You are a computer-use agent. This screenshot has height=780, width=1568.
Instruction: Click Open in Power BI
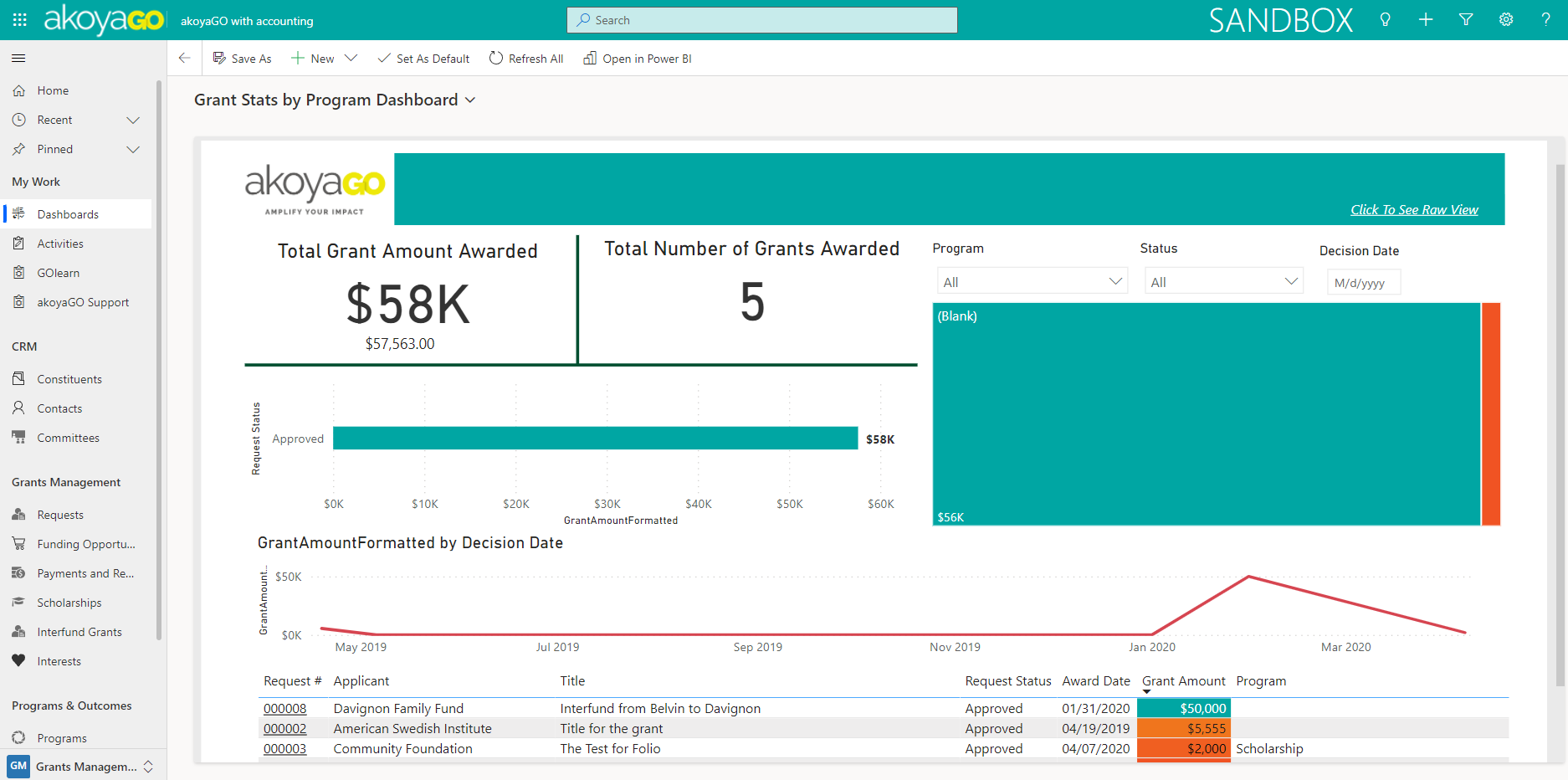(638, 58)
